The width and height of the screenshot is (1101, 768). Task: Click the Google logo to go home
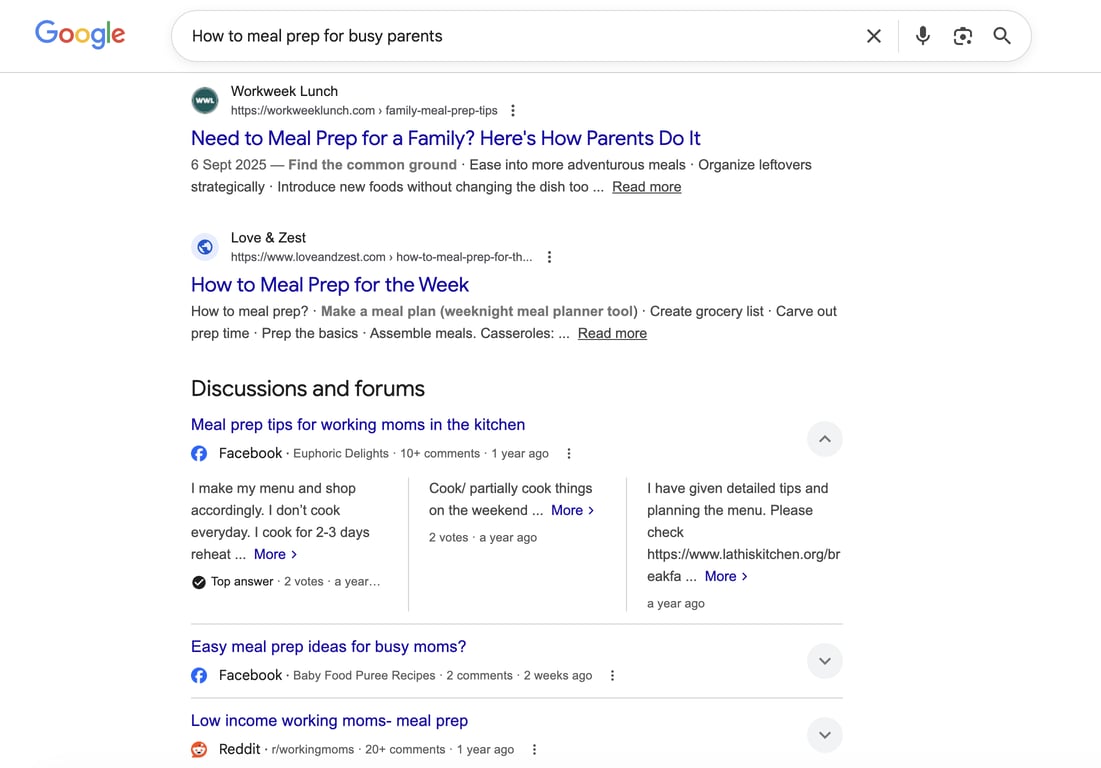80,34
